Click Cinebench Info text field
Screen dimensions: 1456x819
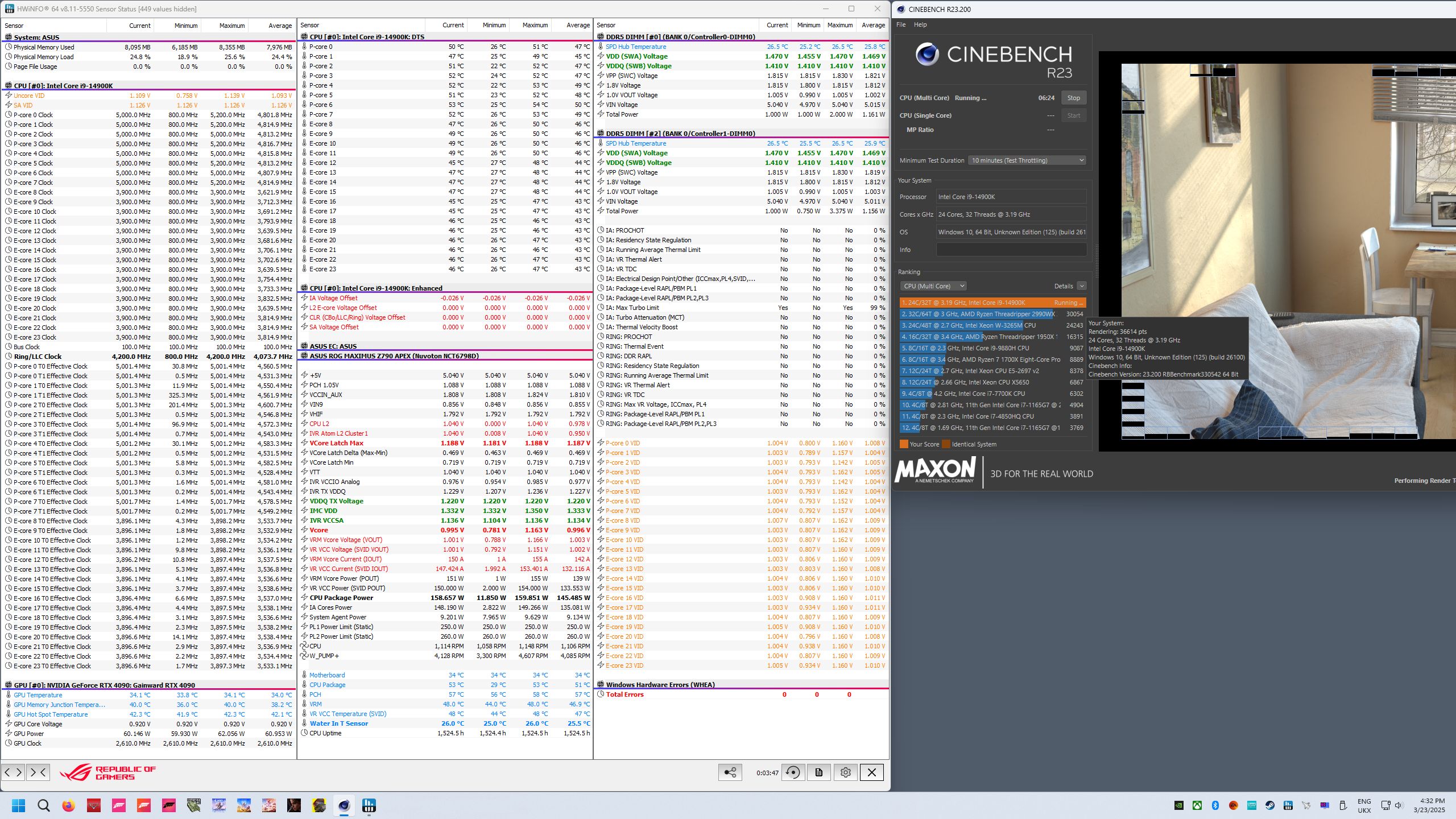[x=1011, y=250]
